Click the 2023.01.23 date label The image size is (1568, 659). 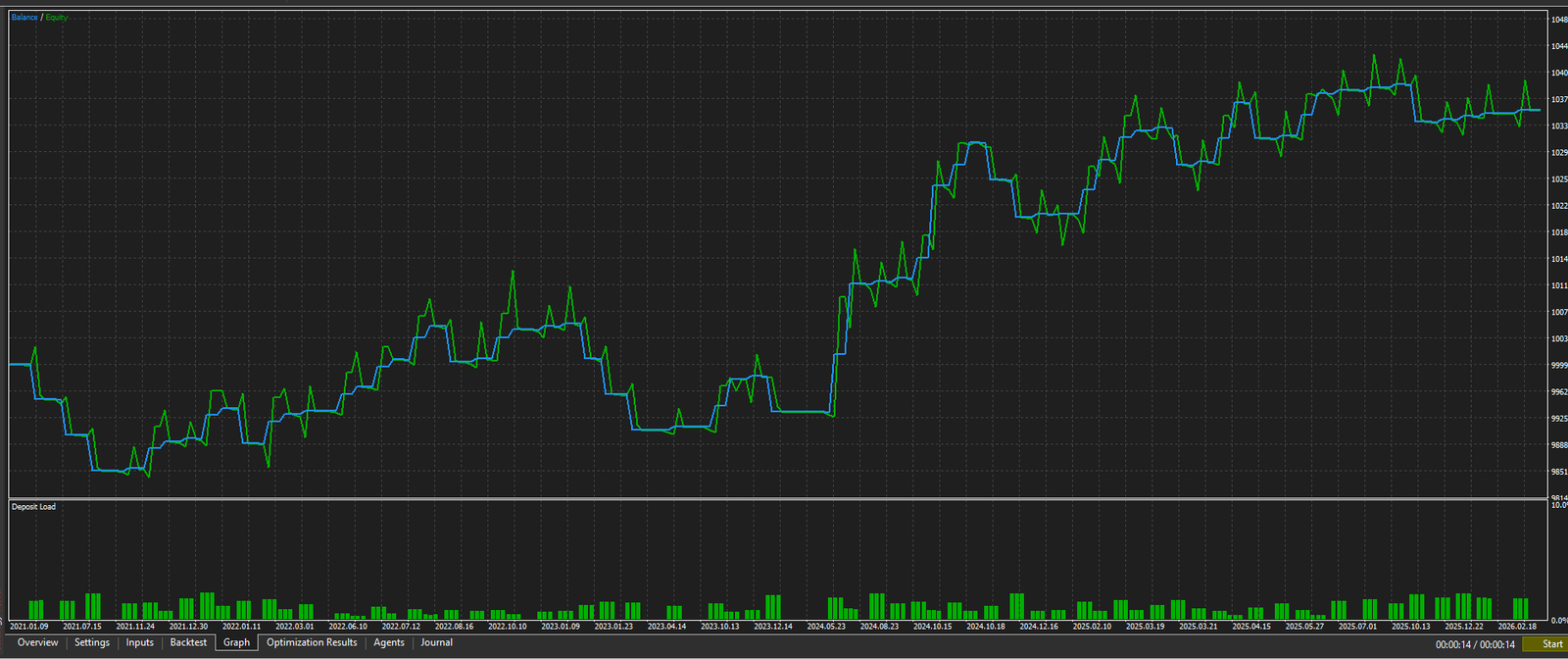(x=613, y=626)
